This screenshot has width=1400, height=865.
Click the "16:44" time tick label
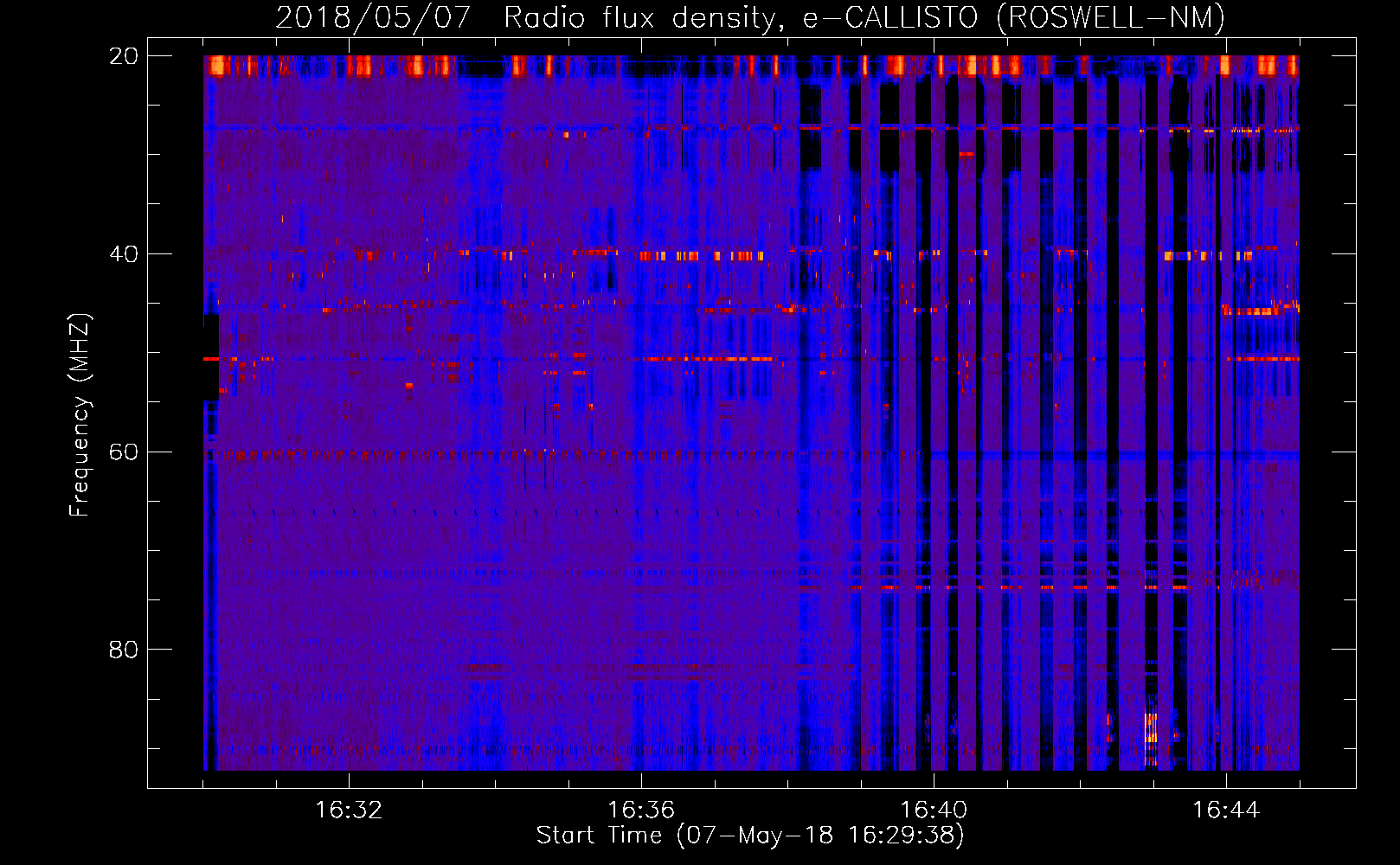coord(1226,811)
